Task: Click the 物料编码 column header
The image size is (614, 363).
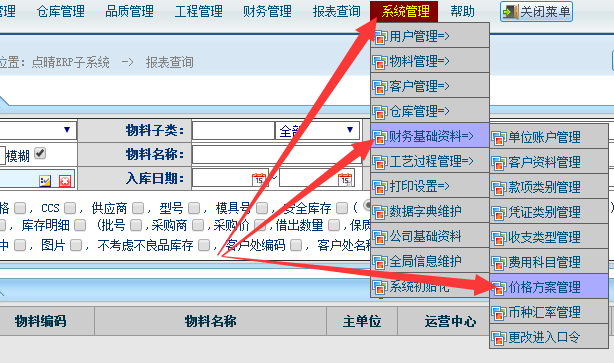Action: [41, 321]
